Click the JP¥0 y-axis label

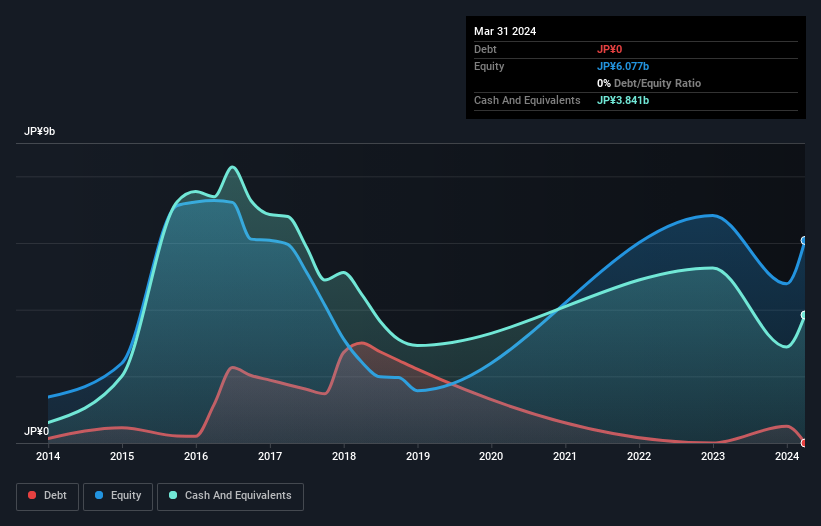pyautogui.click(x=36, y=431)
